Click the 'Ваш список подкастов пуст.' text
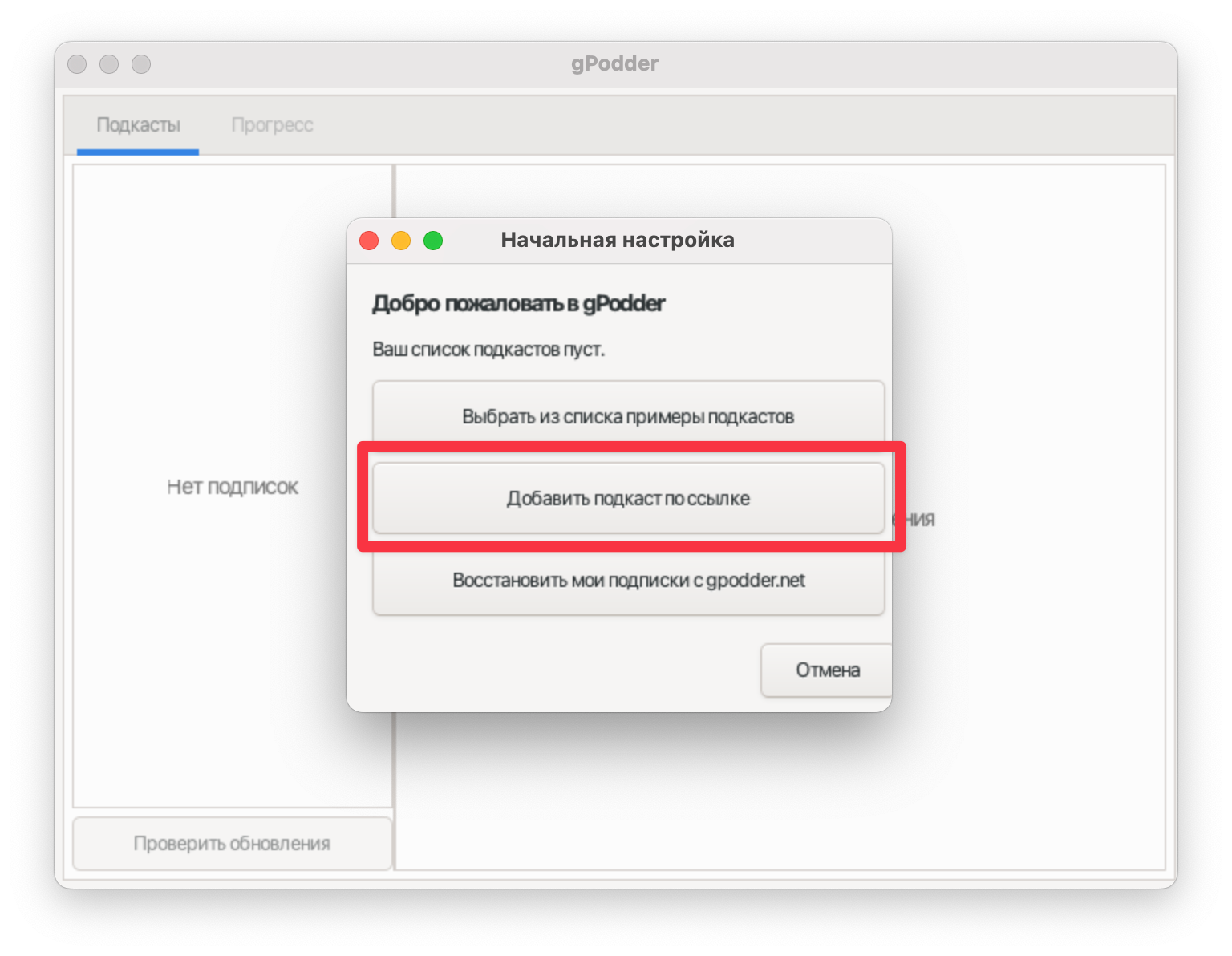The height and width of the screenshot is (956, 1232). click(488, 350)
